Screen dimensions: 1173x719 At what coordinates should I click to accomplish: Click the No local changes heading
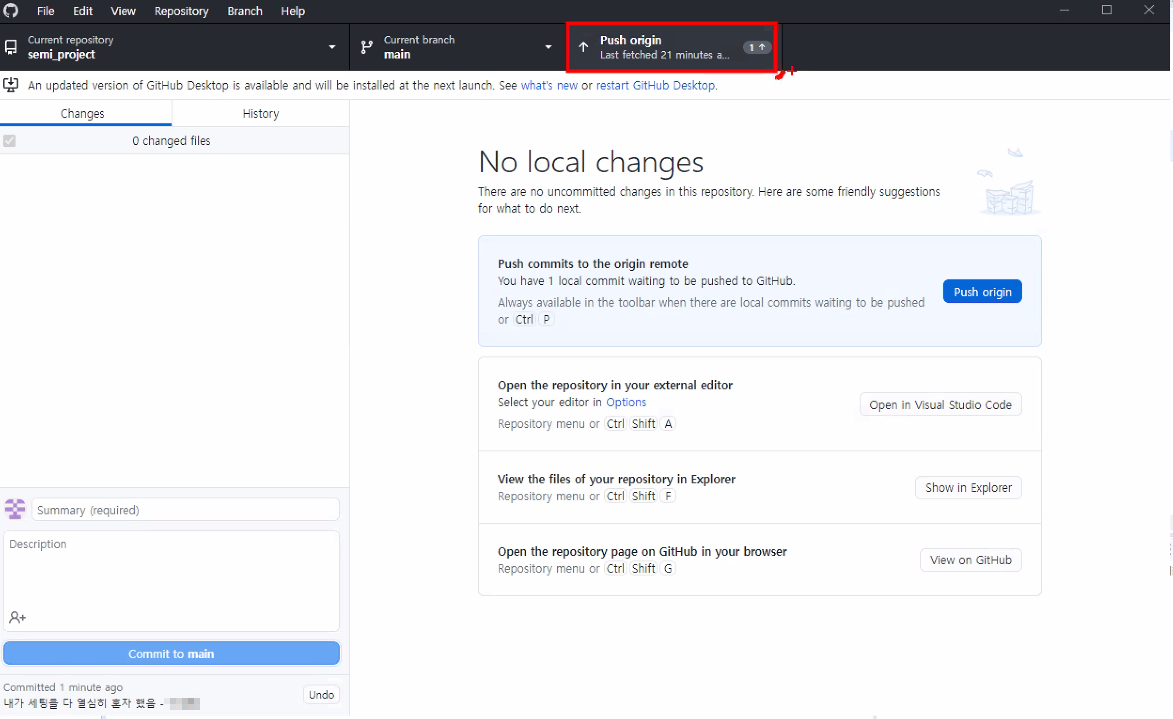[x=591, y=162]
